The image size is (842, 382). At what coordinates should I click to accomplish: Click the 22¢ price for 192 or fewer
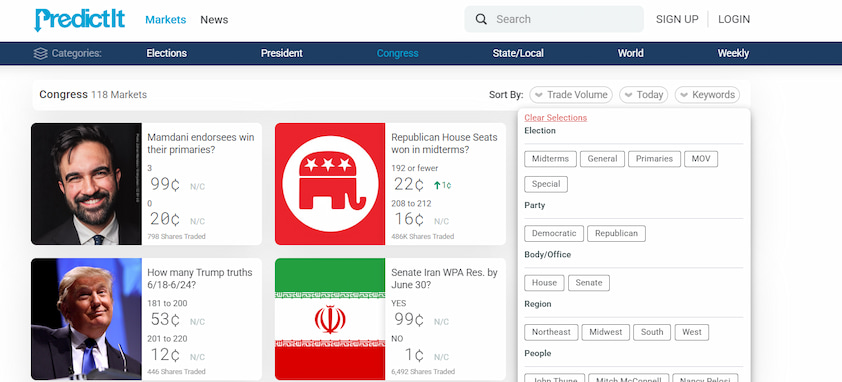click(409, 185)
